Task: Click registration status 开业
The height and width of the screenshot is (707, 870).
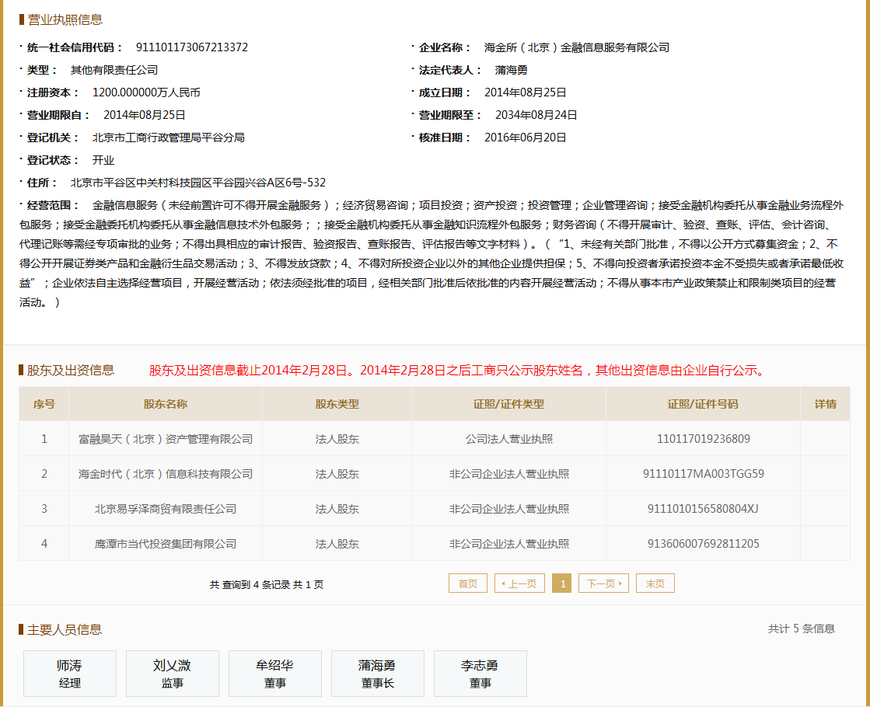Action: [103, 160]
